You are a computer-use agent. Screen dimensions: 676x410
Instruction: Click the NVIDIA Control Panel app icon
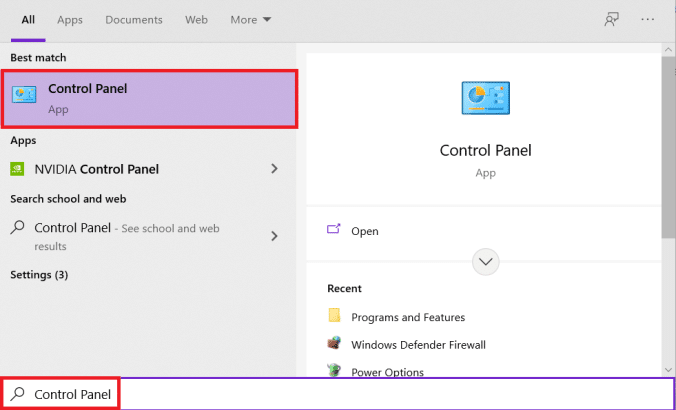[20, 169]
